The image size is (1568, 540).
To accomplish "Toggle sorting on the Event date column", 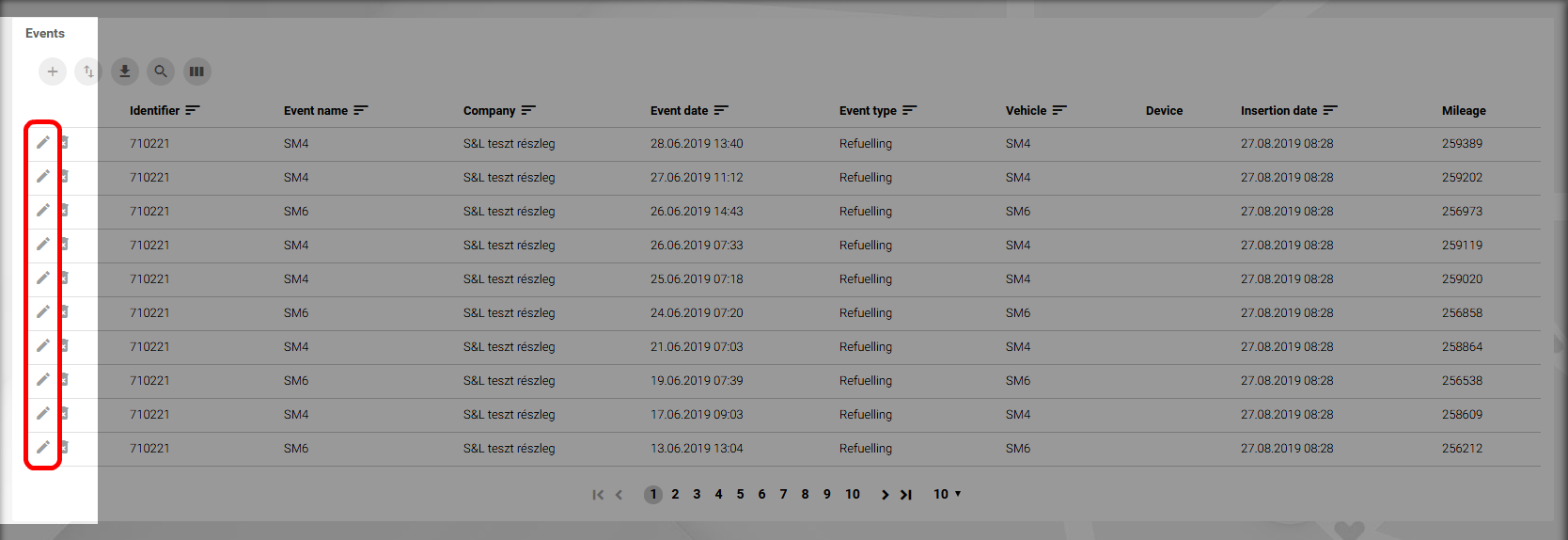I will [721, 110].
